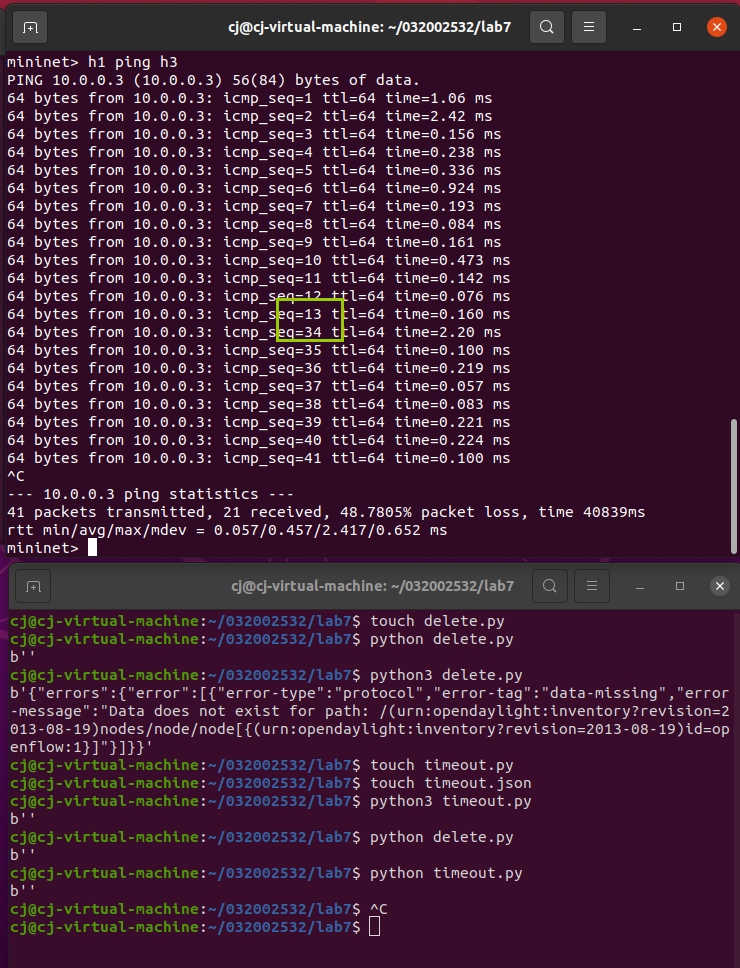Image resolution: width=740 pixels, height=968 pixels.
Task: Click the icmp_seq=34 time=2.20 ms line
Action: pos(254,332)
